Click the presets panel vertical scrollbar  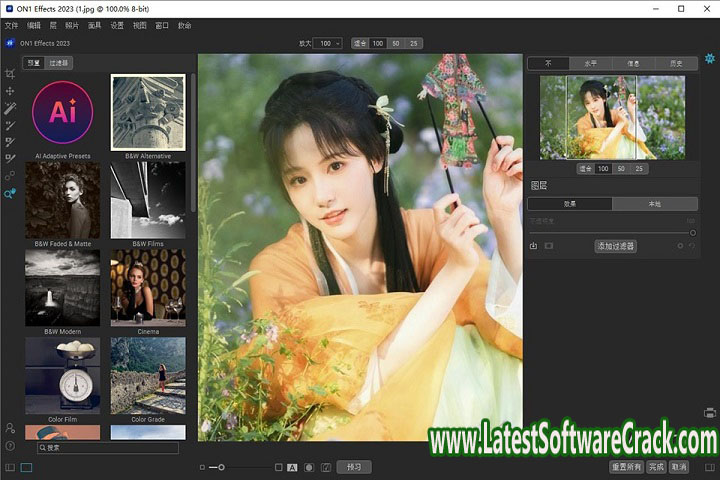193,142
